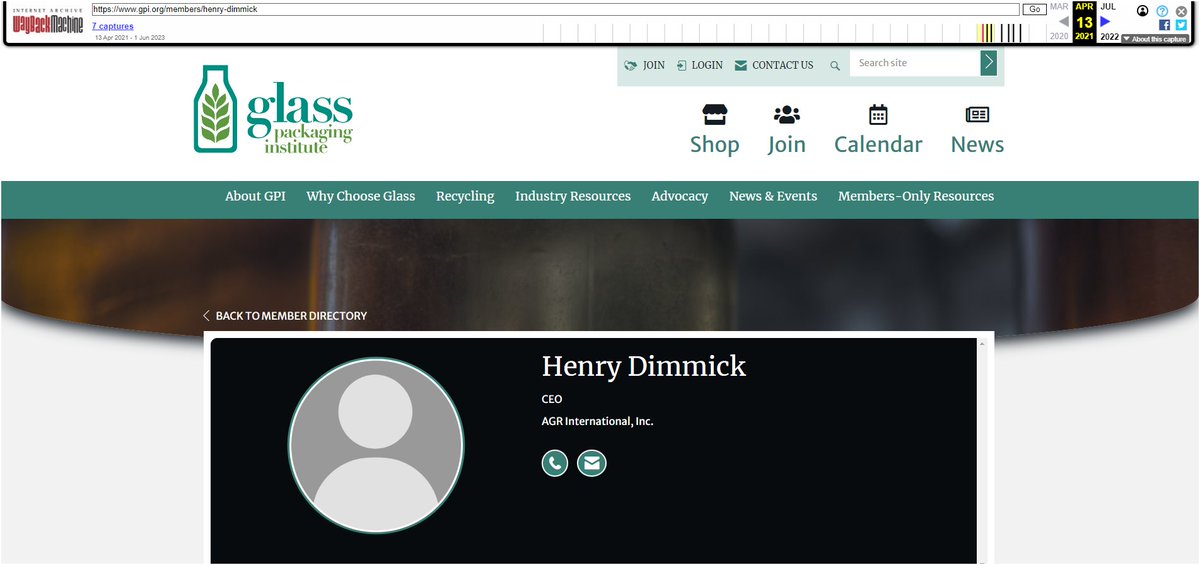This screenshot has height=565, width=1200.
Task: Close the Wayback Machine toolbar
Action: click(1181, 11)
